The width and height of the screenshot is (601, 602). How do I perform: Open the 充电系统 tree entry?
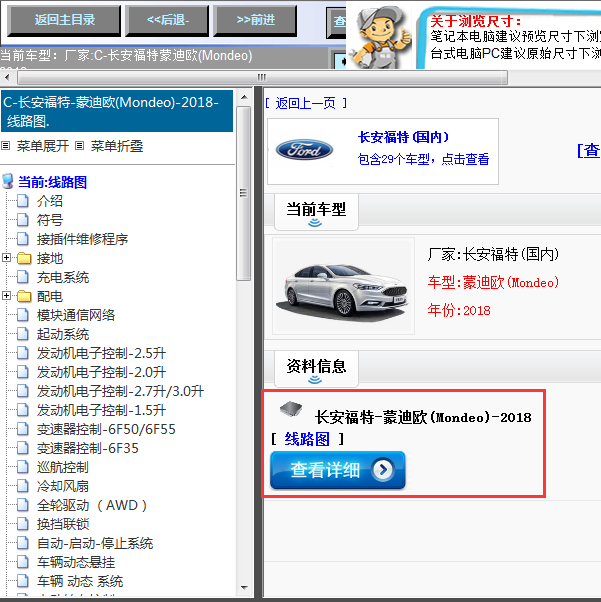[x=63, y=277]
